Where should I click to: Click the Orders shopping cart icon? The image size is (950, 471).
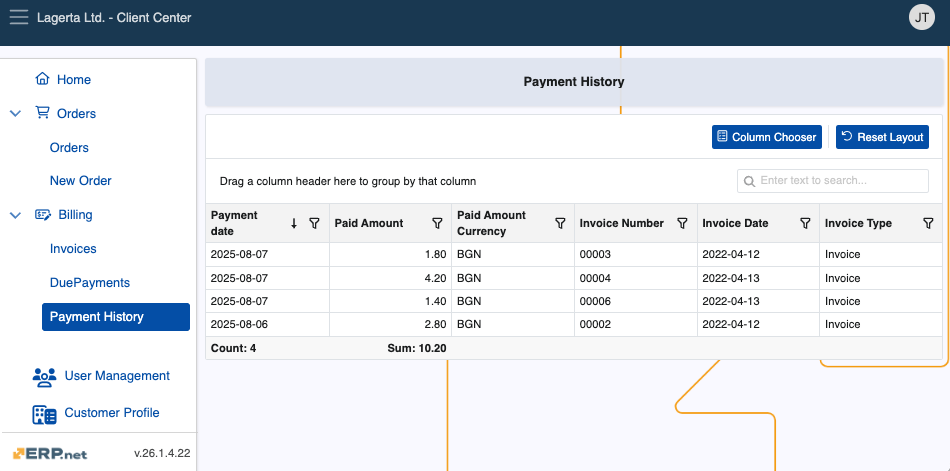pyautogui.click(x=42, y=113)
